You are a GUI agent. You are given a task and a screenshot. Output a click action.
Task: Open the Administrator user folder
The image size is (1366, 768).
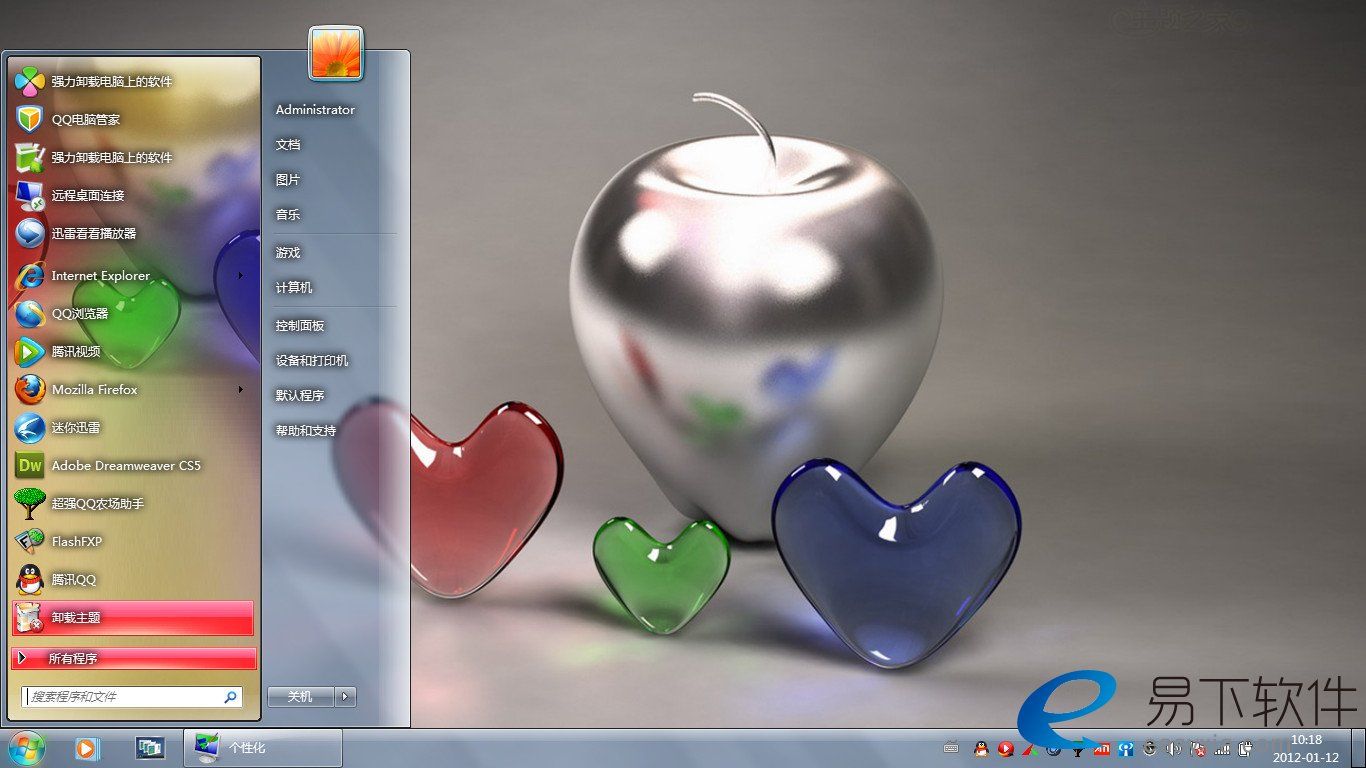point(315,110)
